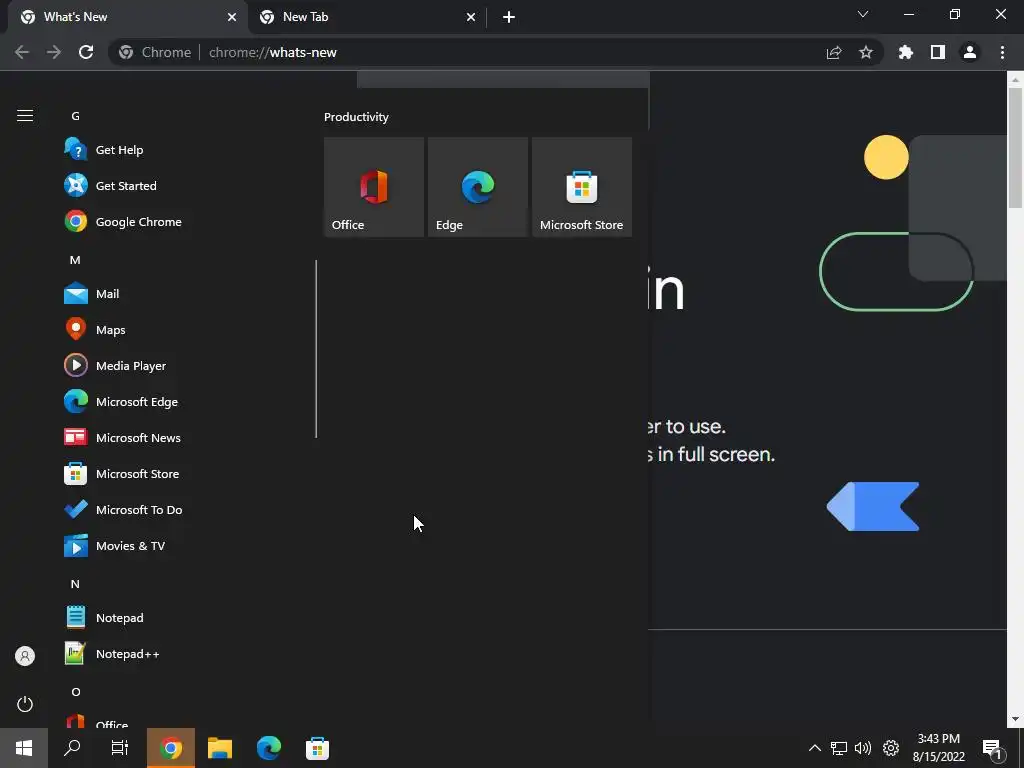Screen dimensions: 1024x768
Task: Click the scrollbar down arrow in Chrome
Action: coord(1015,719)
